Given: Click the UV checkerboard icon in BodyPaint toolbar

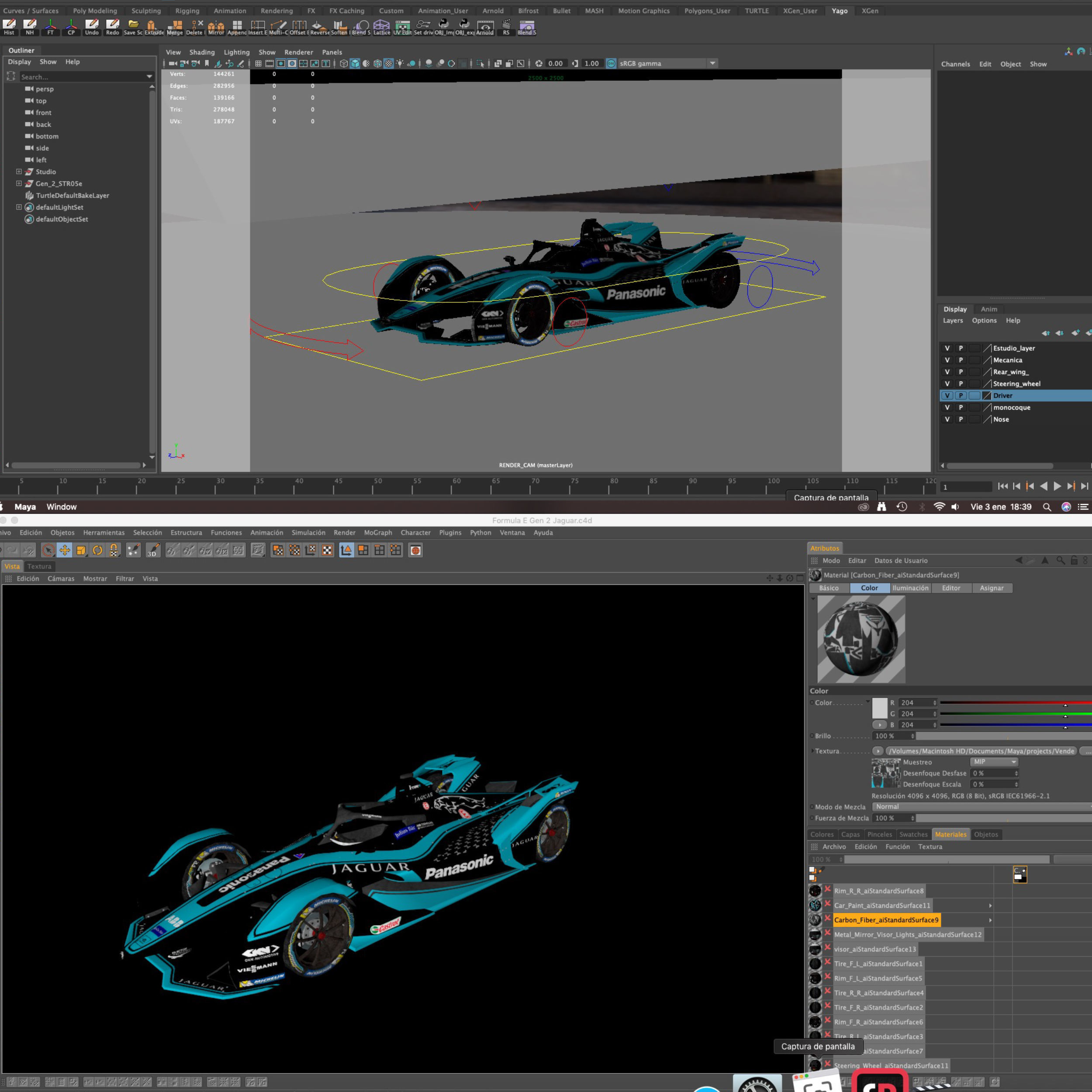Looking at the screenshot, I should click(x=327, y=550).
